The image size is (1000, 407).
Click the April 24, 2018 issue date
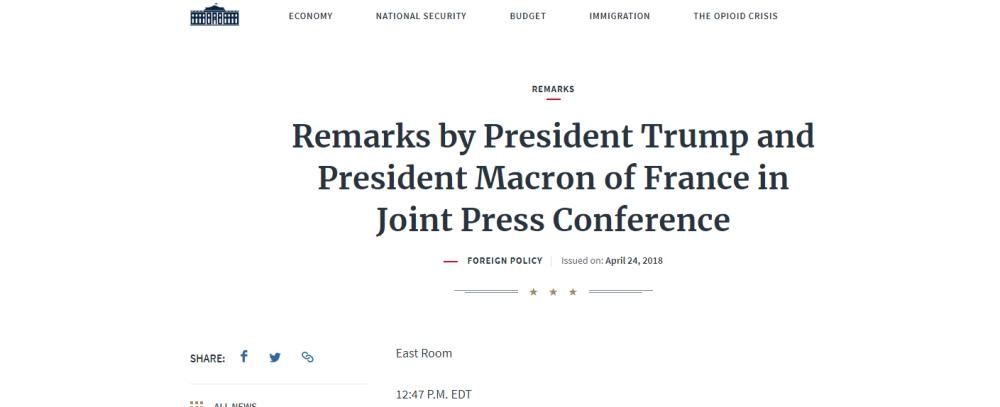[634, 261]
